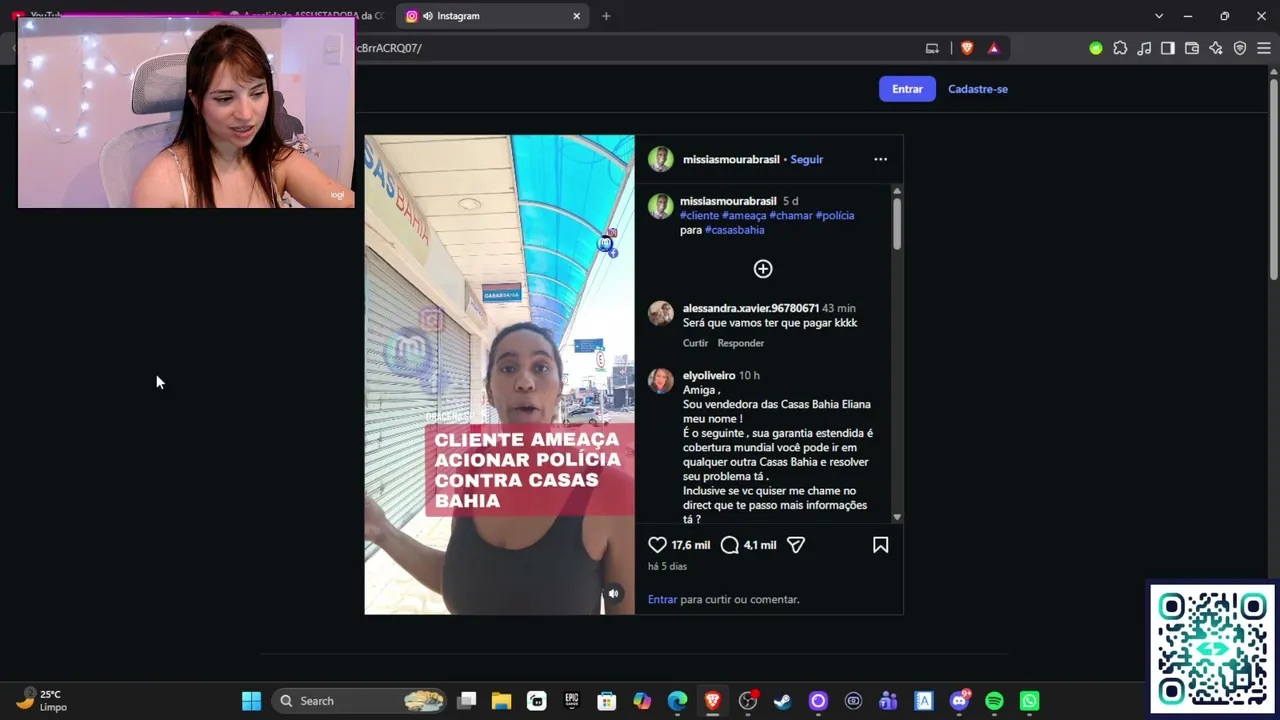The width and height of the screenshot is (1280, 720).
Task: Like the post with the heart icon
Action: pos(657,545)
